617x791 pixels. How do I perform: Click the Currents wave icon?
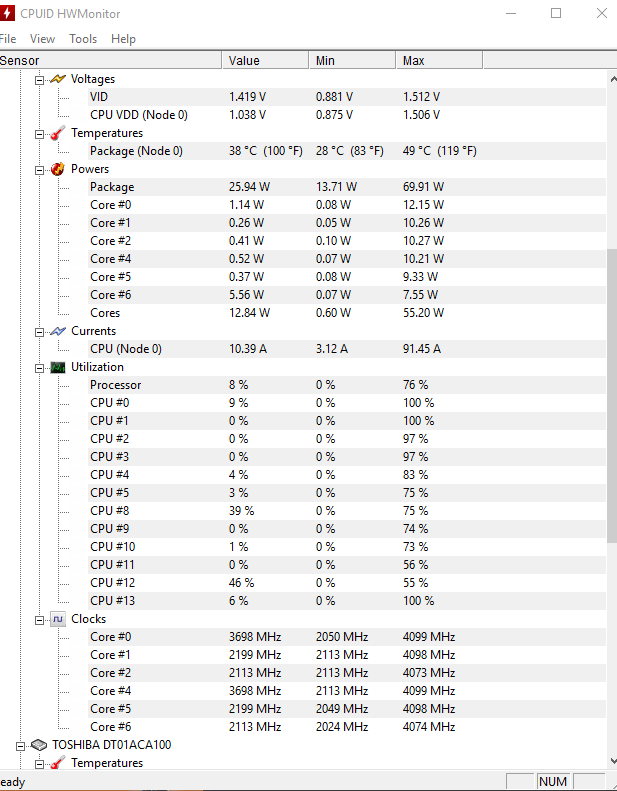pos(58,331)
